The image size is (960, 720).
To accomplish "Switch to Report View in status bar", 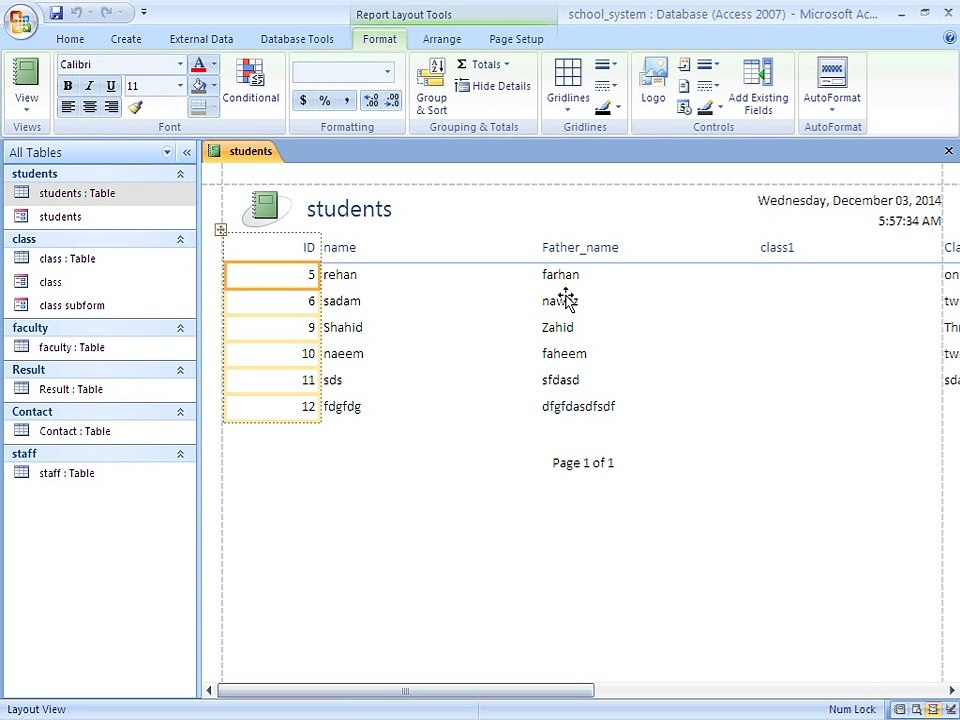I will coord(899,710).
